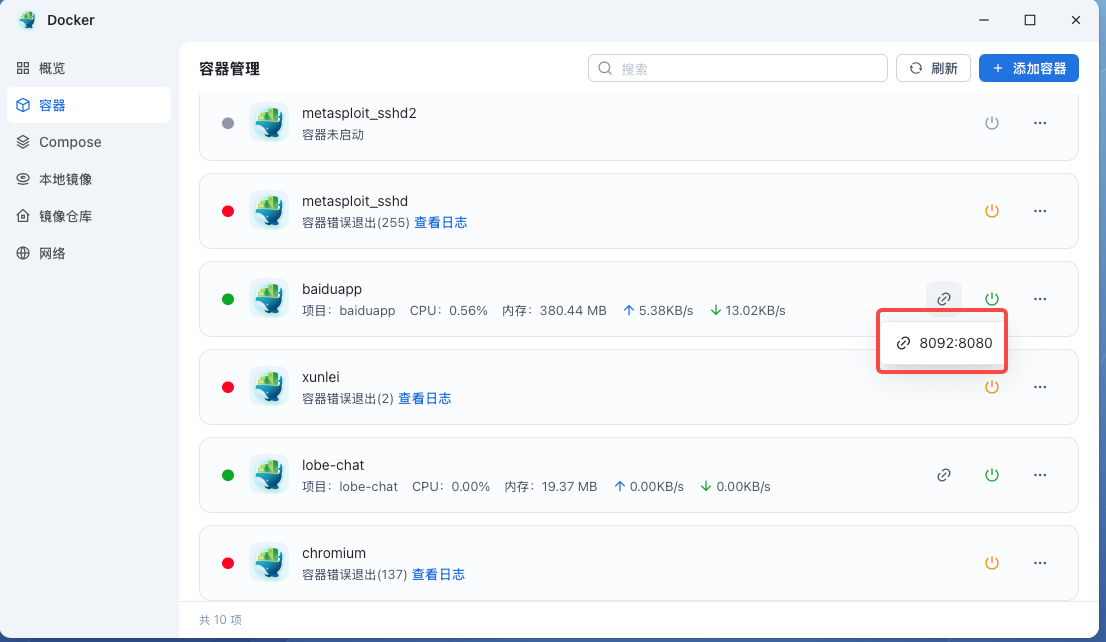The height and width of the screenshot is (642, 1106).
Task: View logs link for chromium
Action: [x=438, y=575]
